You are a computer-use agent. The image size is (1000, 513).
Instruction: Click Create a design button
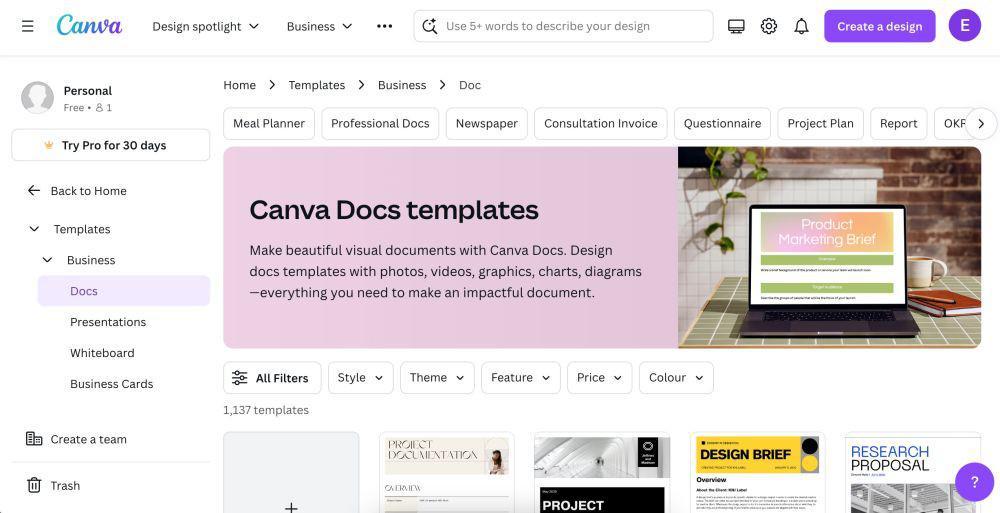click(879, 26)
